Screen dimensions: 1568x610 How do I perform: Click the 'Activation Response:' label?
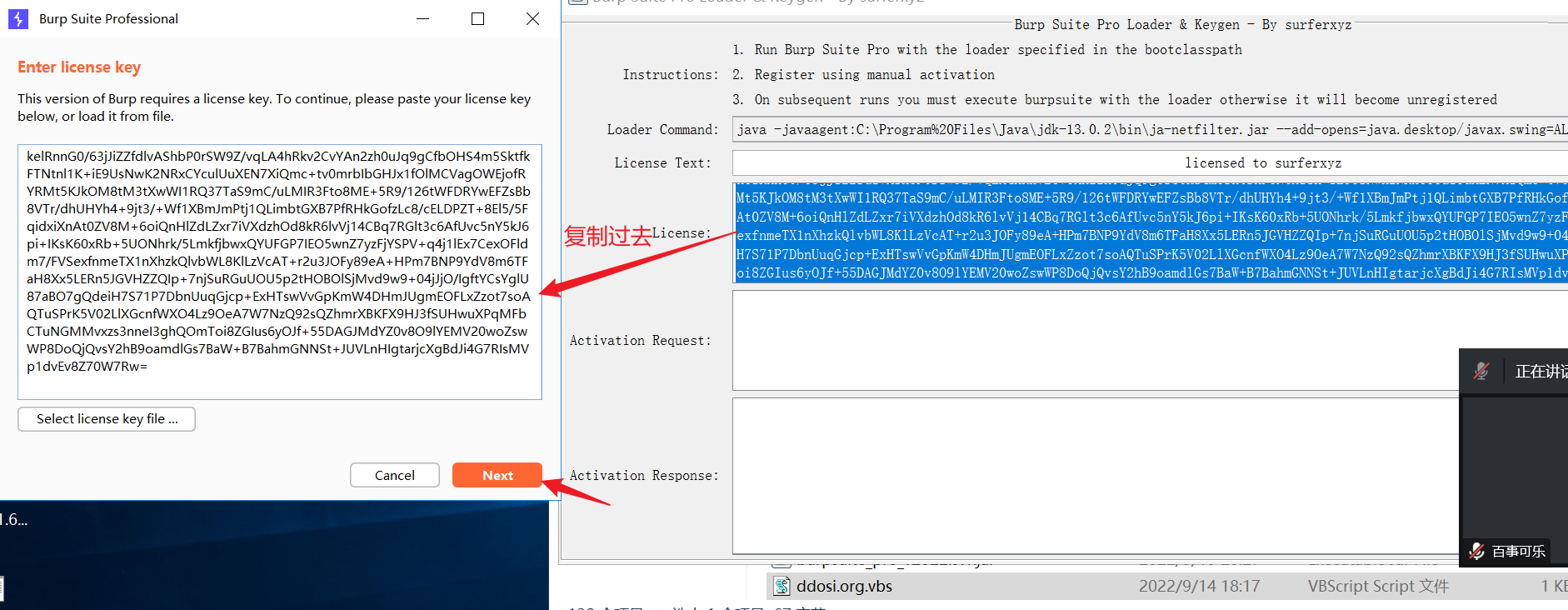pos(644,476)
